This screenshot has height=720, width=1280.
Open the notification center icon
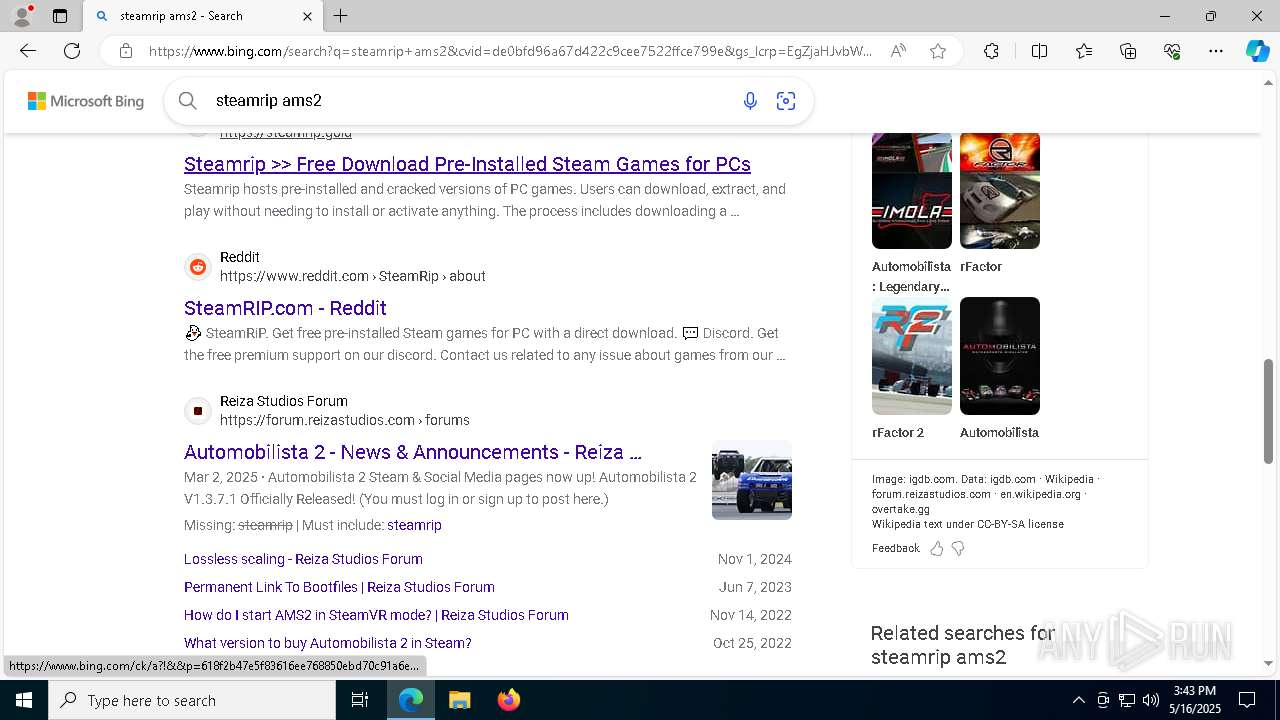tap(1247, 700)
